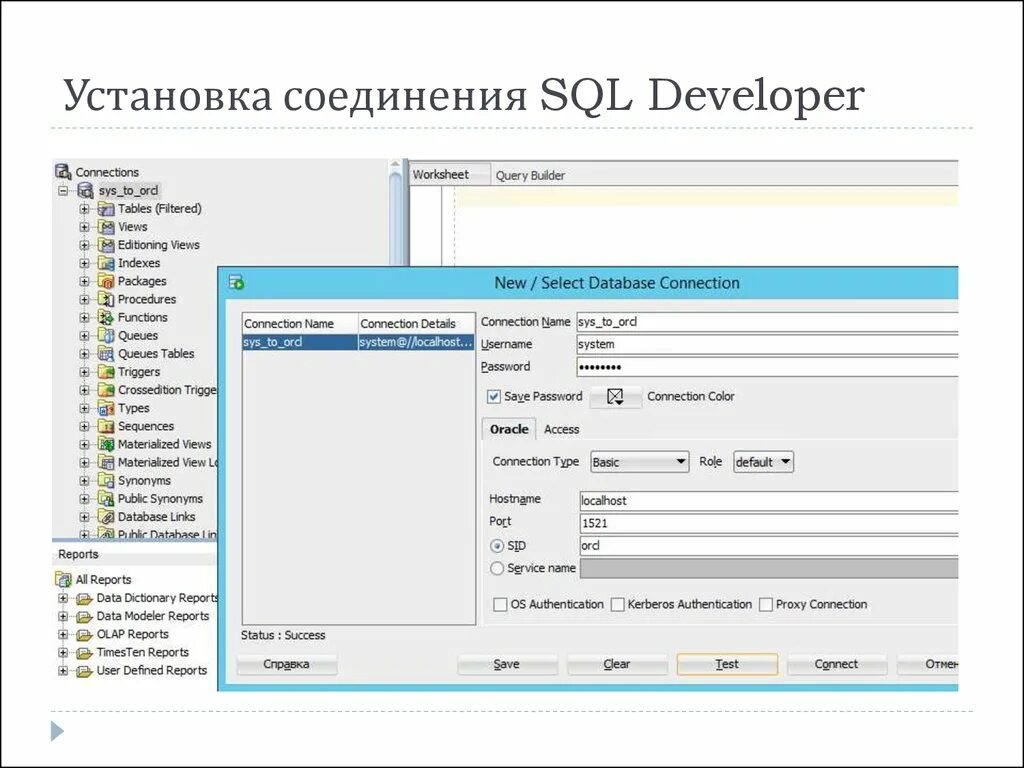Collapse the sys_to_orcl connection node

pyautogui.click(x=63, y=191)
